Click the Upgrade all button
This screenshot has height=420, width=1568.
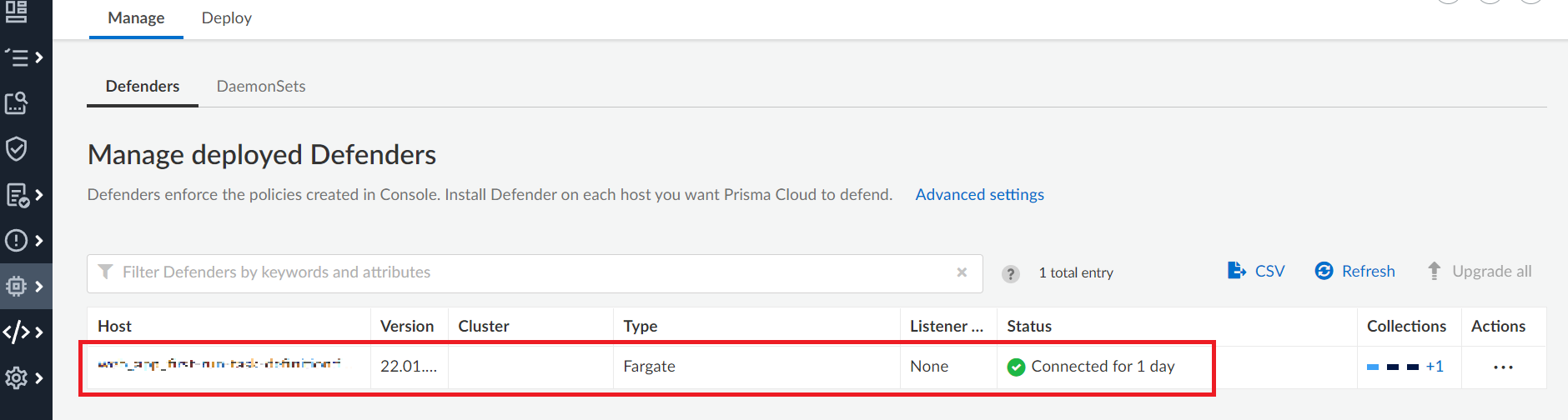pyautogui.click(x=1479, y=271)
